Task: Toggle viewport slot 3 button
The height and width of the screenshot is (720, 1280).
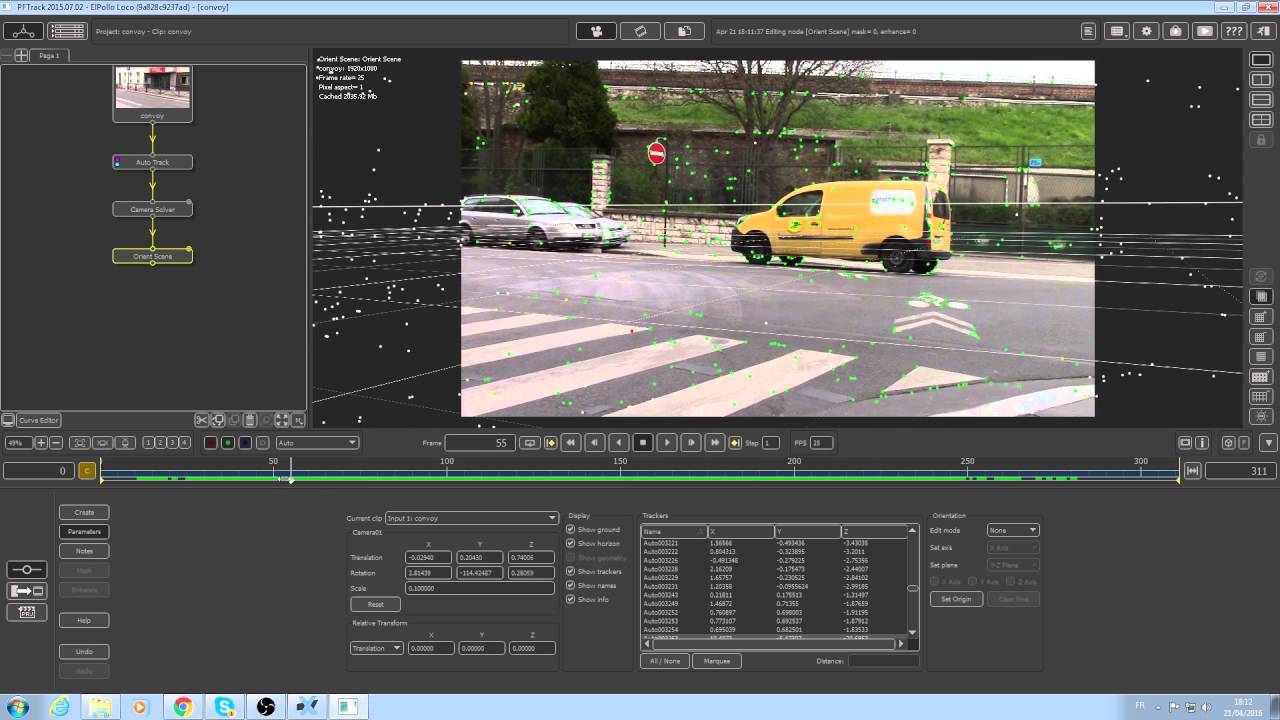Action: click(172, 443)
